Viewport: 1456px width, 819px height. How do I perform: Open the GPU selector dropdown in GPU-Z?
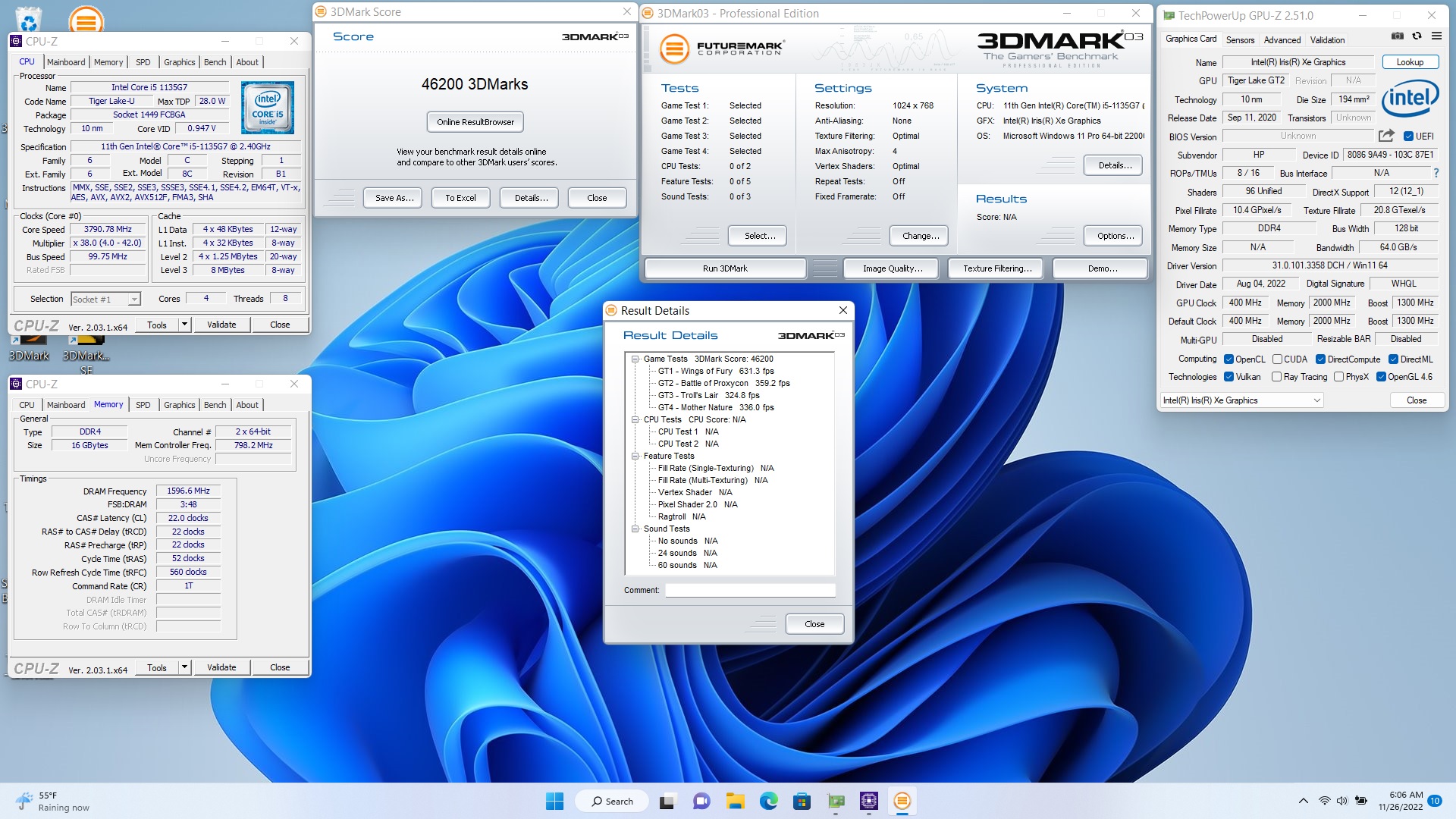click(1241, 400)
